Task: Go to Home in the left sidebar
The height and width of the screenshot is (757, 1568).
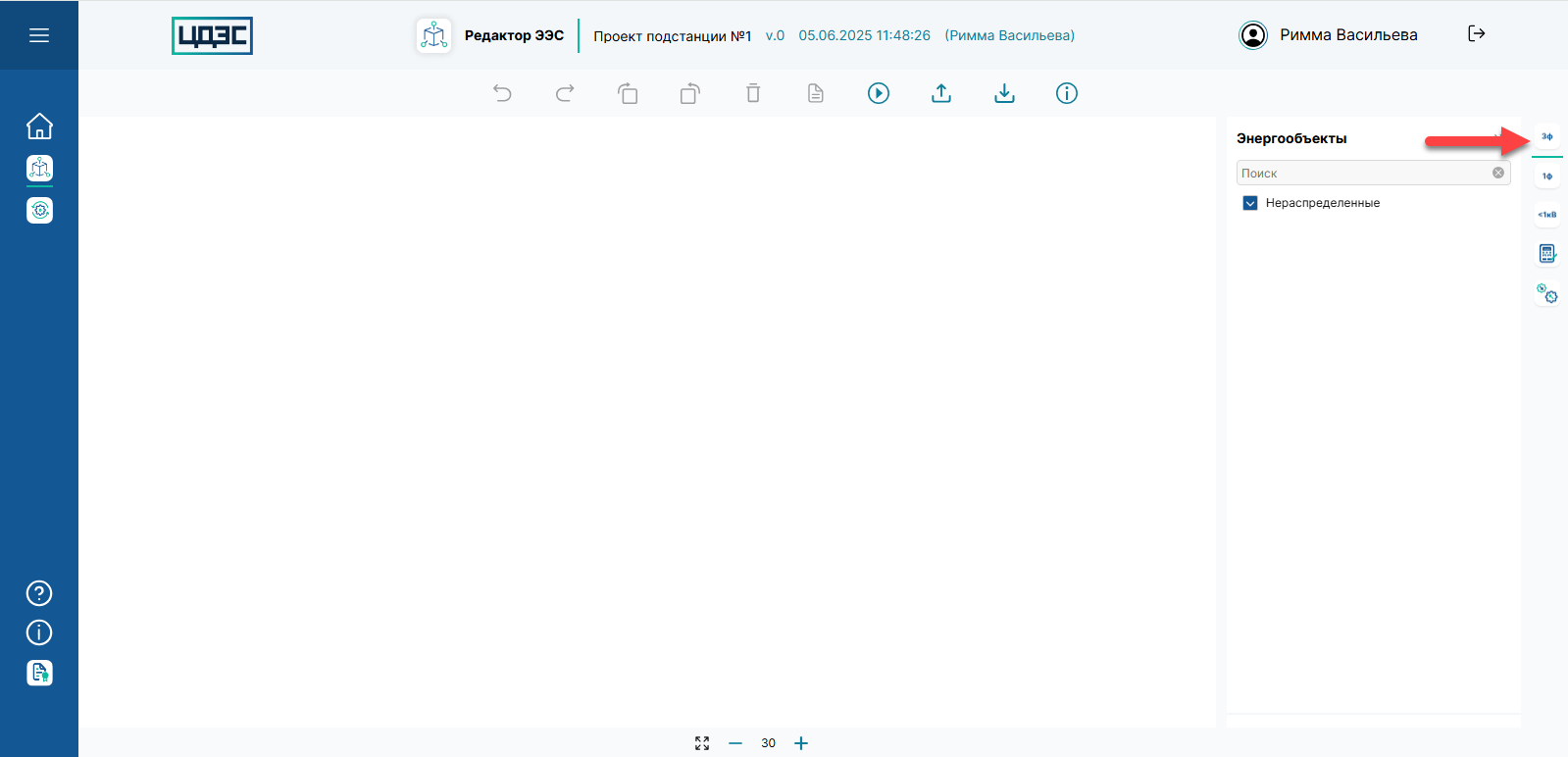Action: (x=39, y=126)
